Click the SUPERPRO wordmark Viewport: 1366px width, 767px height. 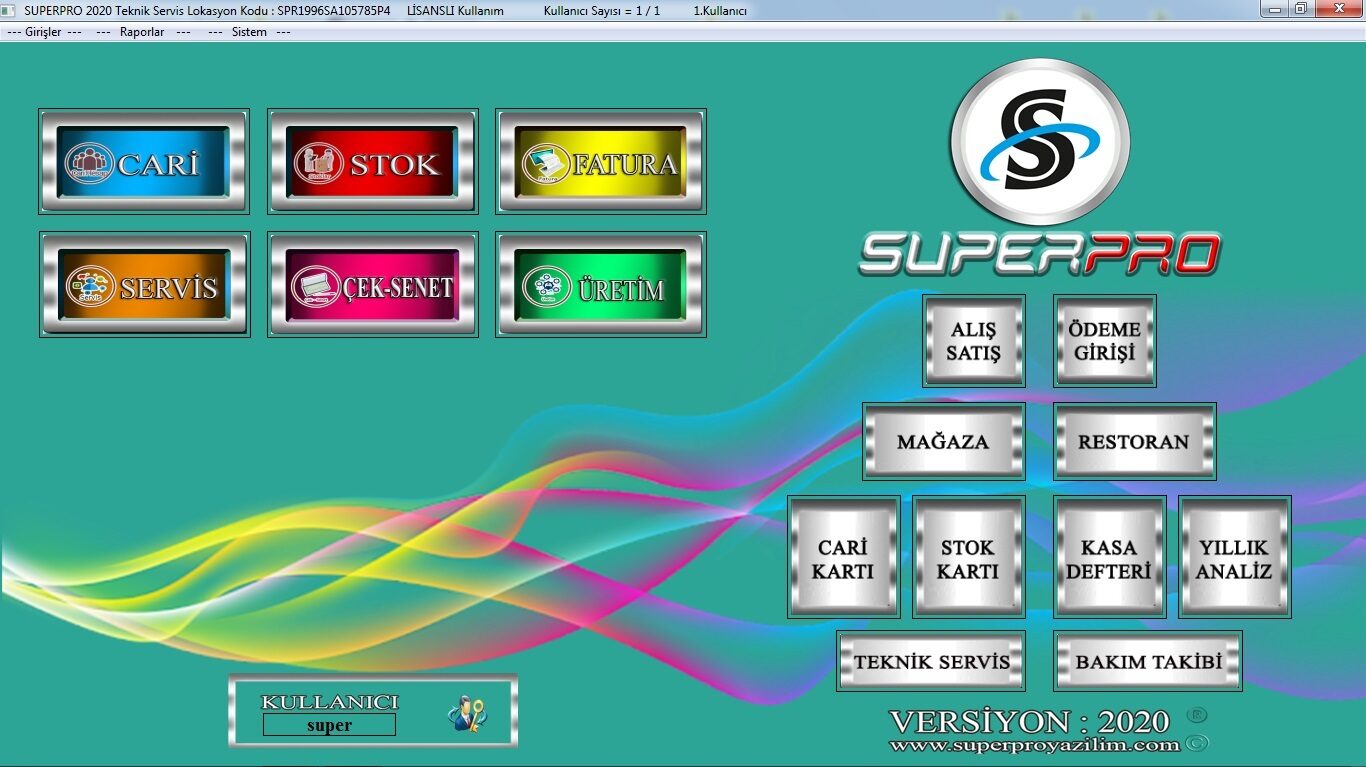coord(1040,254)
